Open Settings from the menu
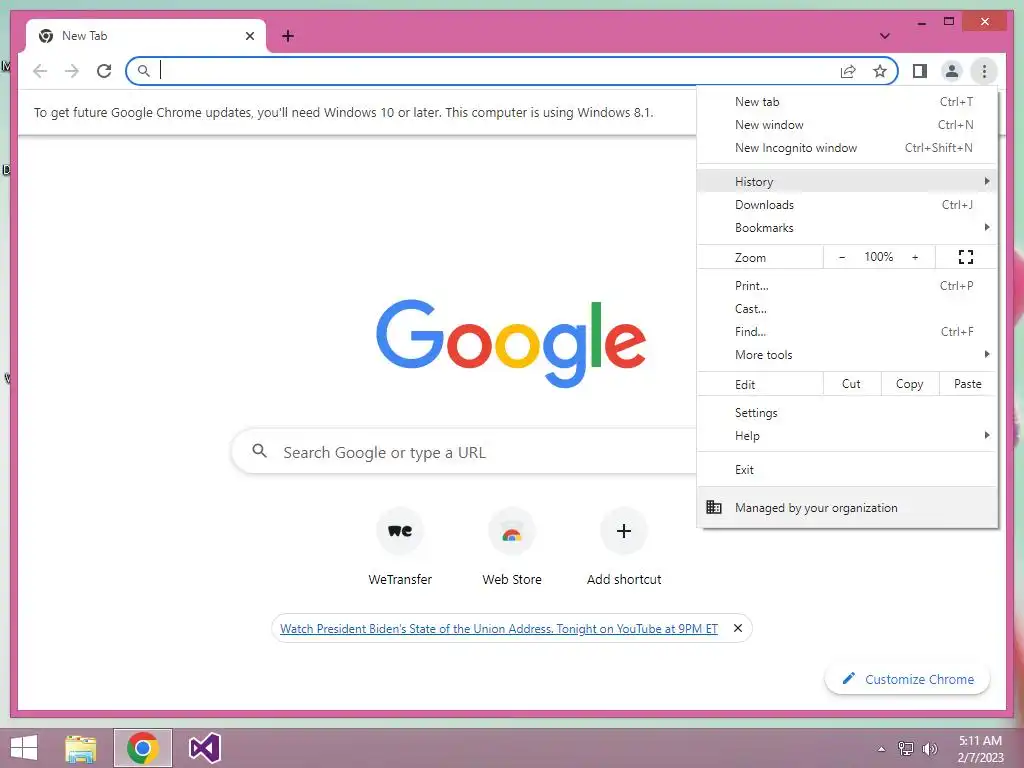The image size is (1024, 768). 847,413
